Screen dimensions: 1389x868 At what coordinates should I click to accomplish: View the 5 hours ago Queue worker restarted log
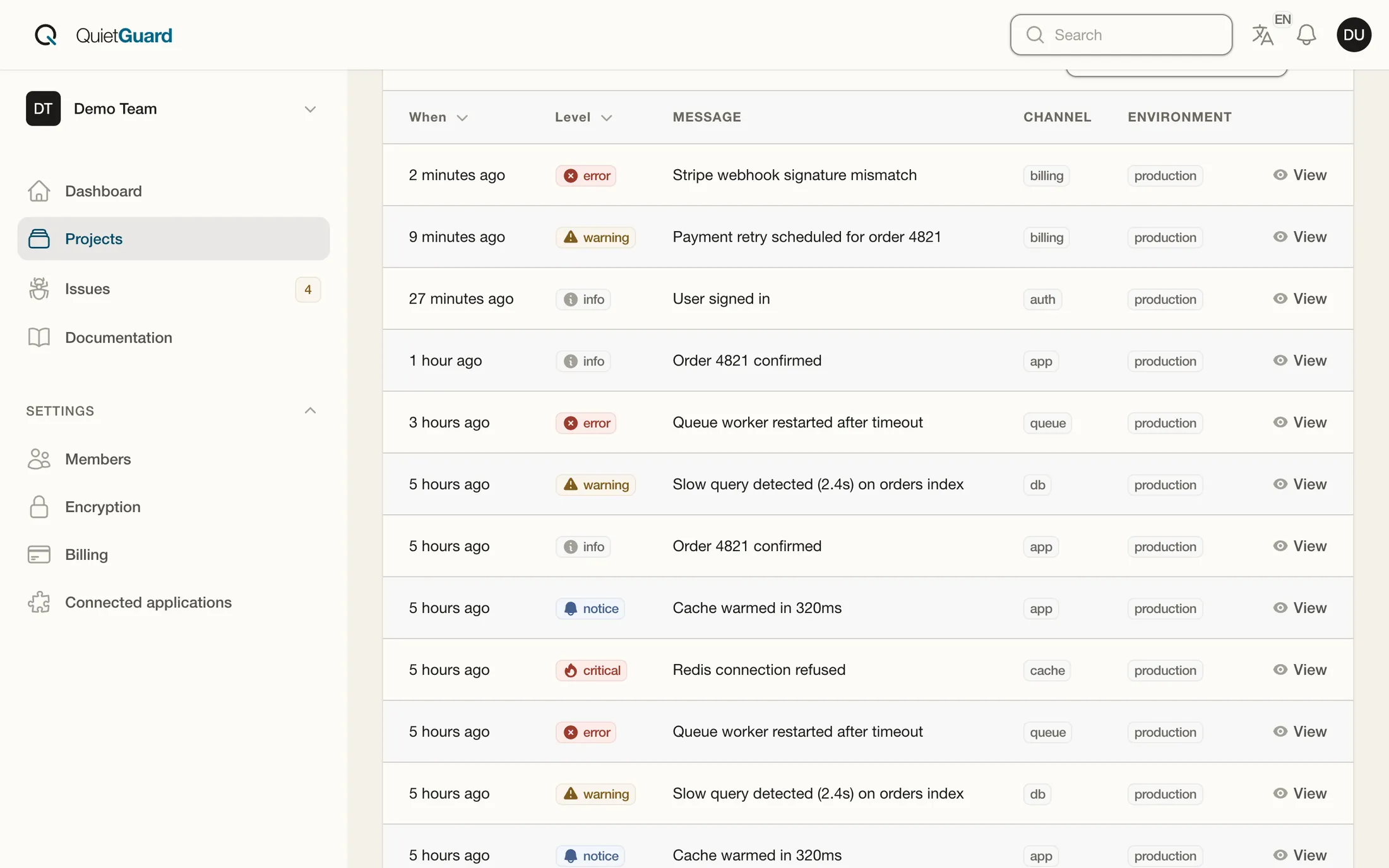click(x=1299, y=732)
